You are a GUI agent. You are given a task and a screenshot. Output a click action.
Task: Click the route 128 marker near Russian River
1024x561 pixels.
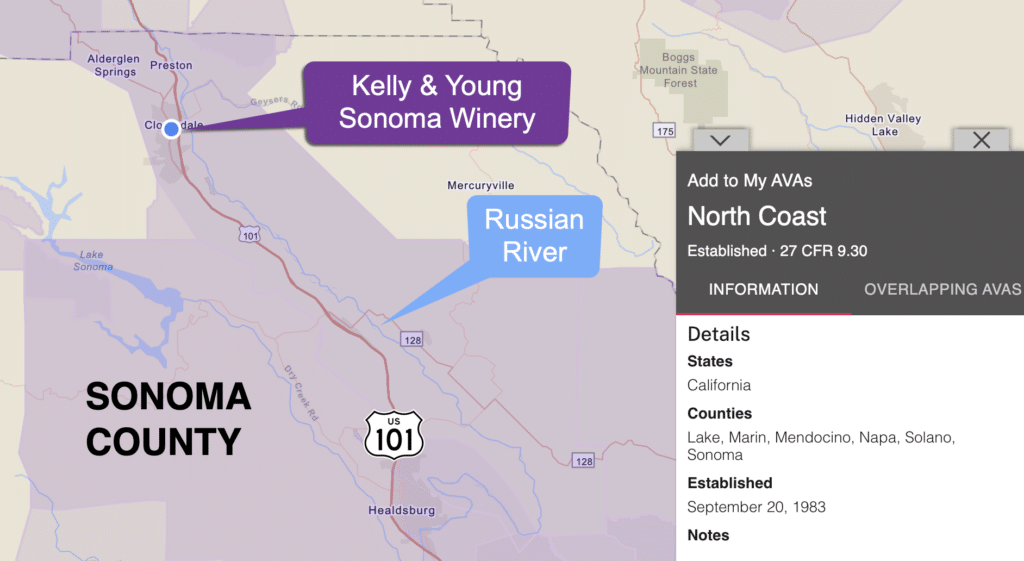[412, 341]
